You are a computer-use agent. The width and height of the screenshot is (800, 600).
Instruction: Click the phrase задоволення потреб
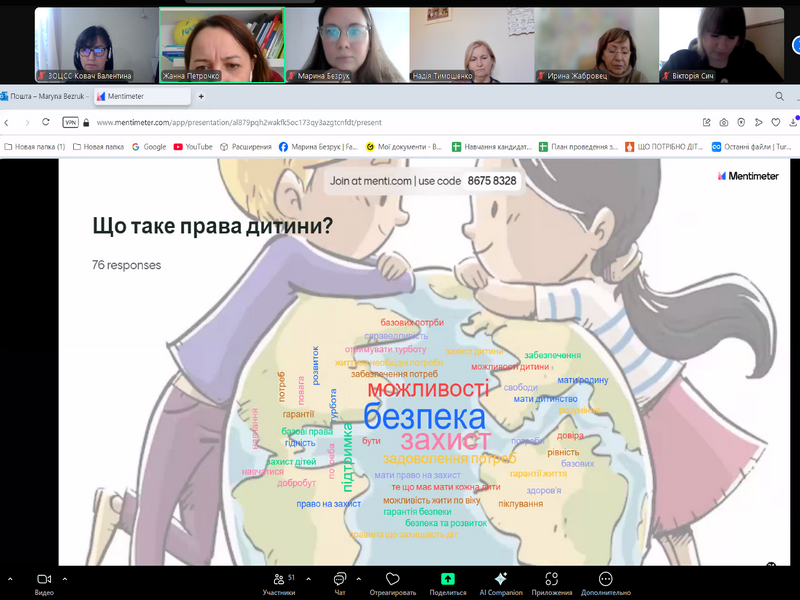tap(449, 458)
